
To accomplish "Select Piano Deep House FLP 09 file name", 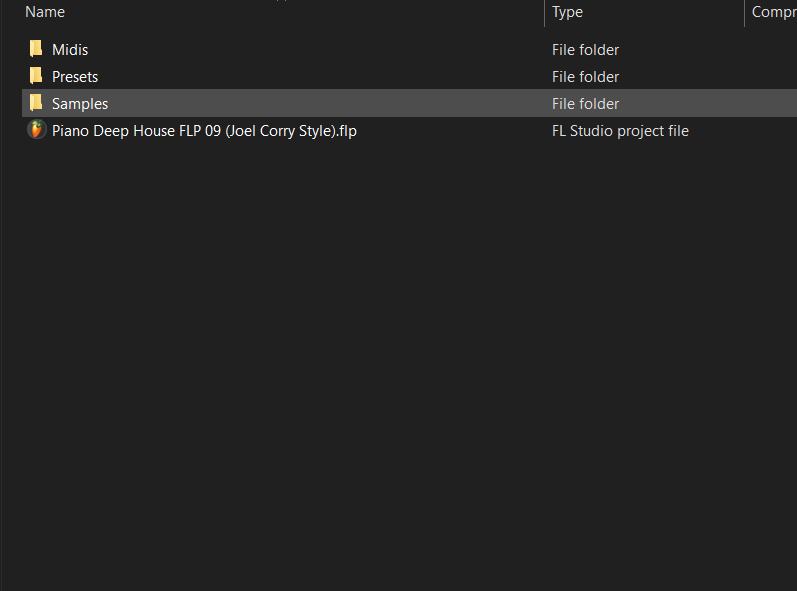I will 204,131.
